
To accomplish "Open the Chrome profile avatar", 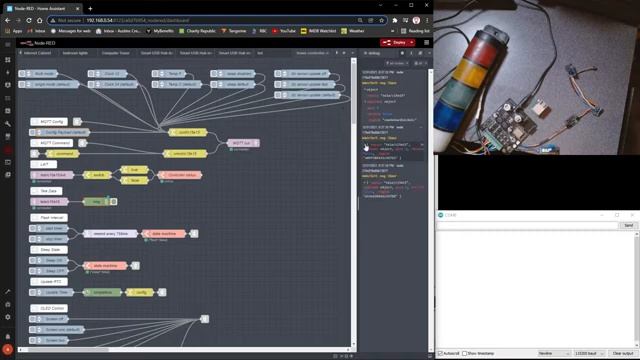I will coord(416,20).
